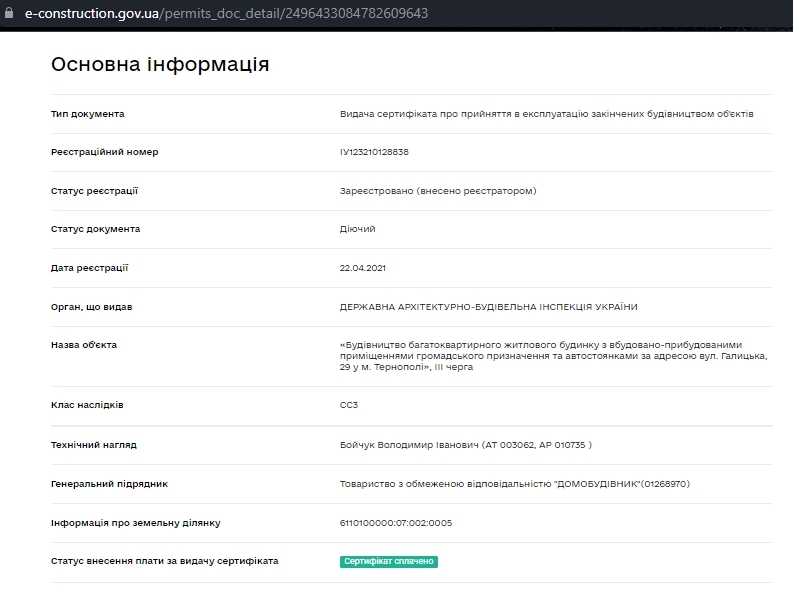Click the e-construction.gov.ua URL in the address bar

click(x=226, y=13)
